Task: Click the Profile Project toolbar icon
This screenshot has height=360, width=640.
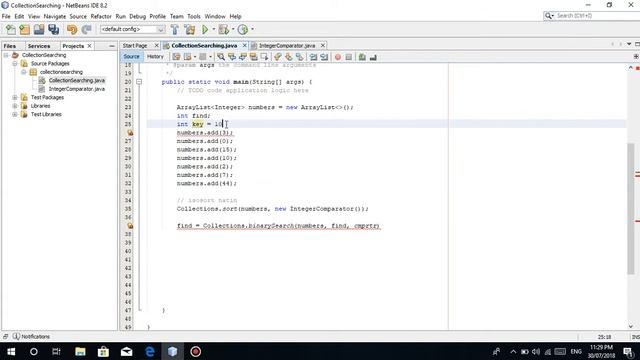Action: point(242,29)
